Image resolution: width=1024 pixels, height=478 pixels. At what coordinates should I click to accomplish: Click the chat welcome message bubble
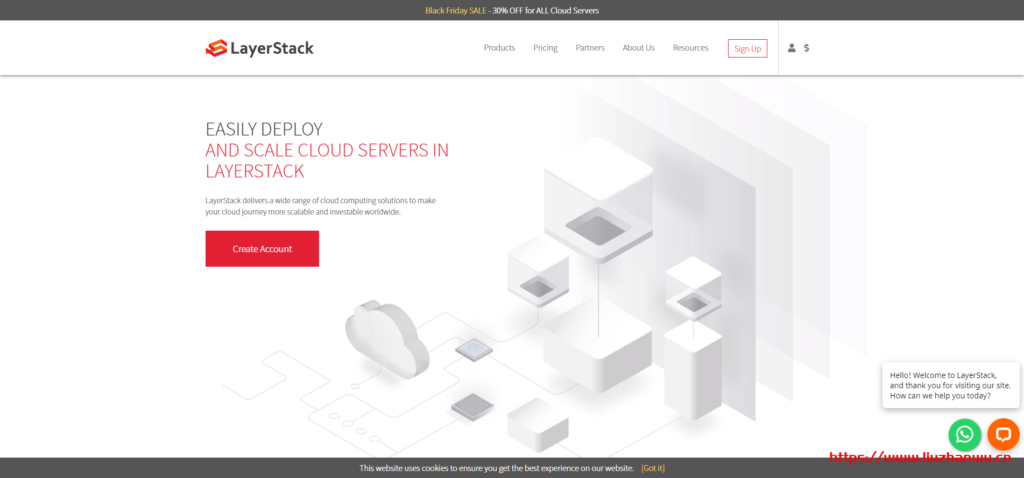click(950, 385)
